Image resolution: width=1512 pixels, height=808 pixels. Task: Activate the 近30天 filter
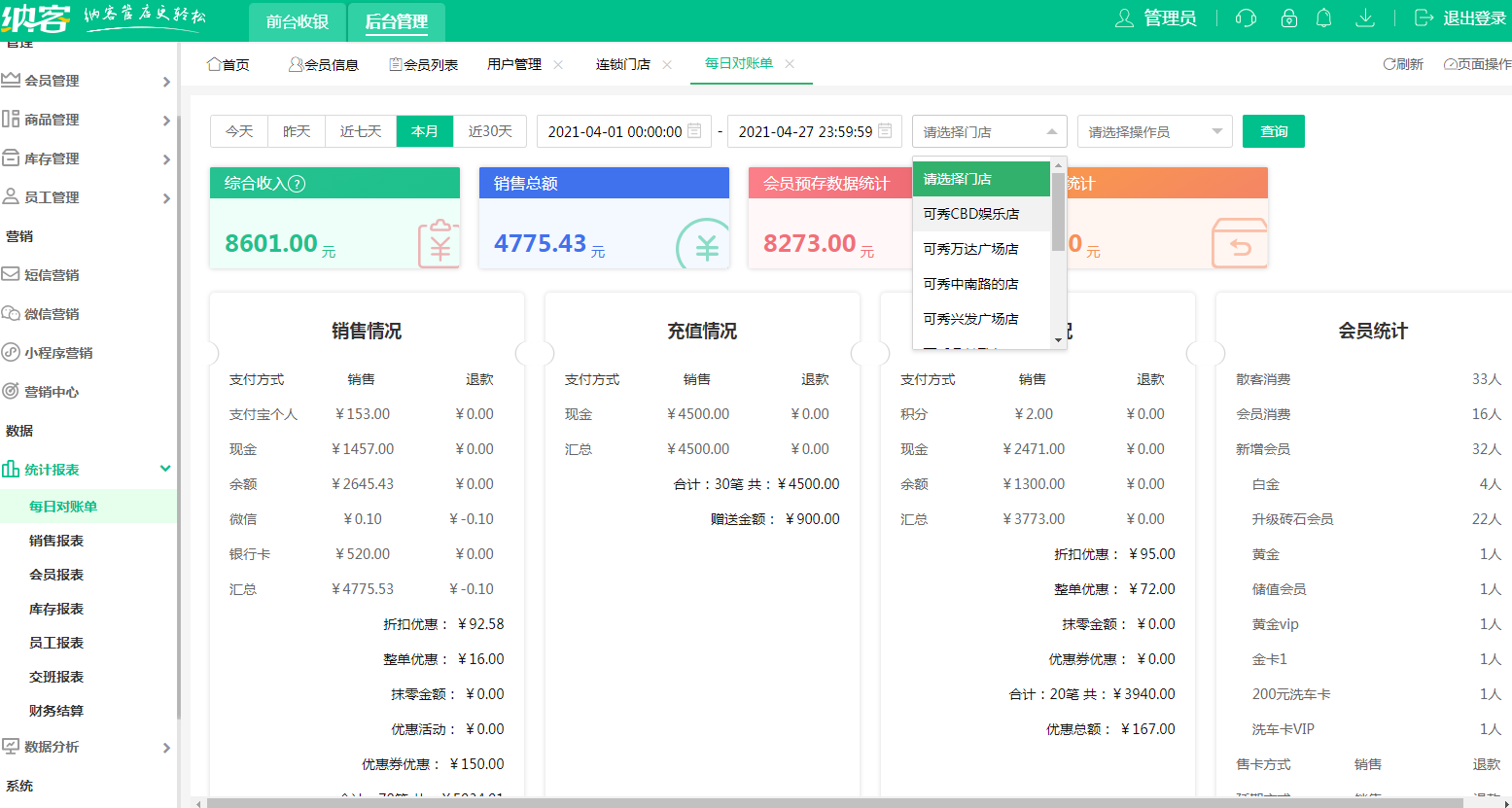[492, 130]
